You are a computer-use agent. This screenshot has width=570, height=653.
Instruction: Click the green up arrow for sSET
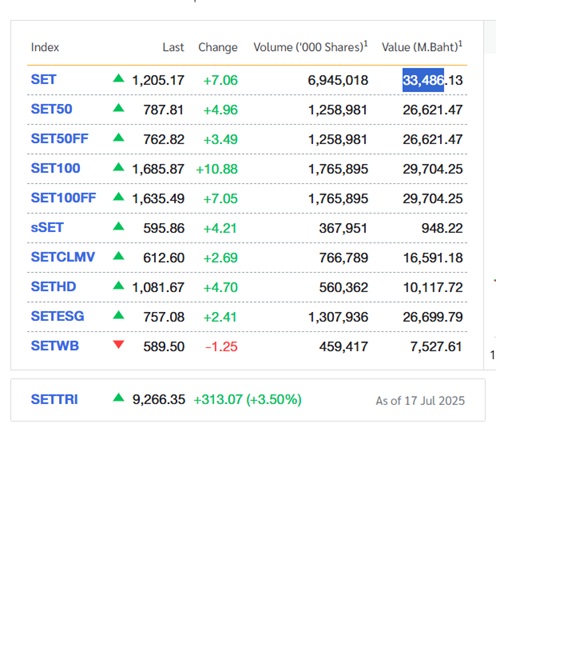tap(119, 226)
